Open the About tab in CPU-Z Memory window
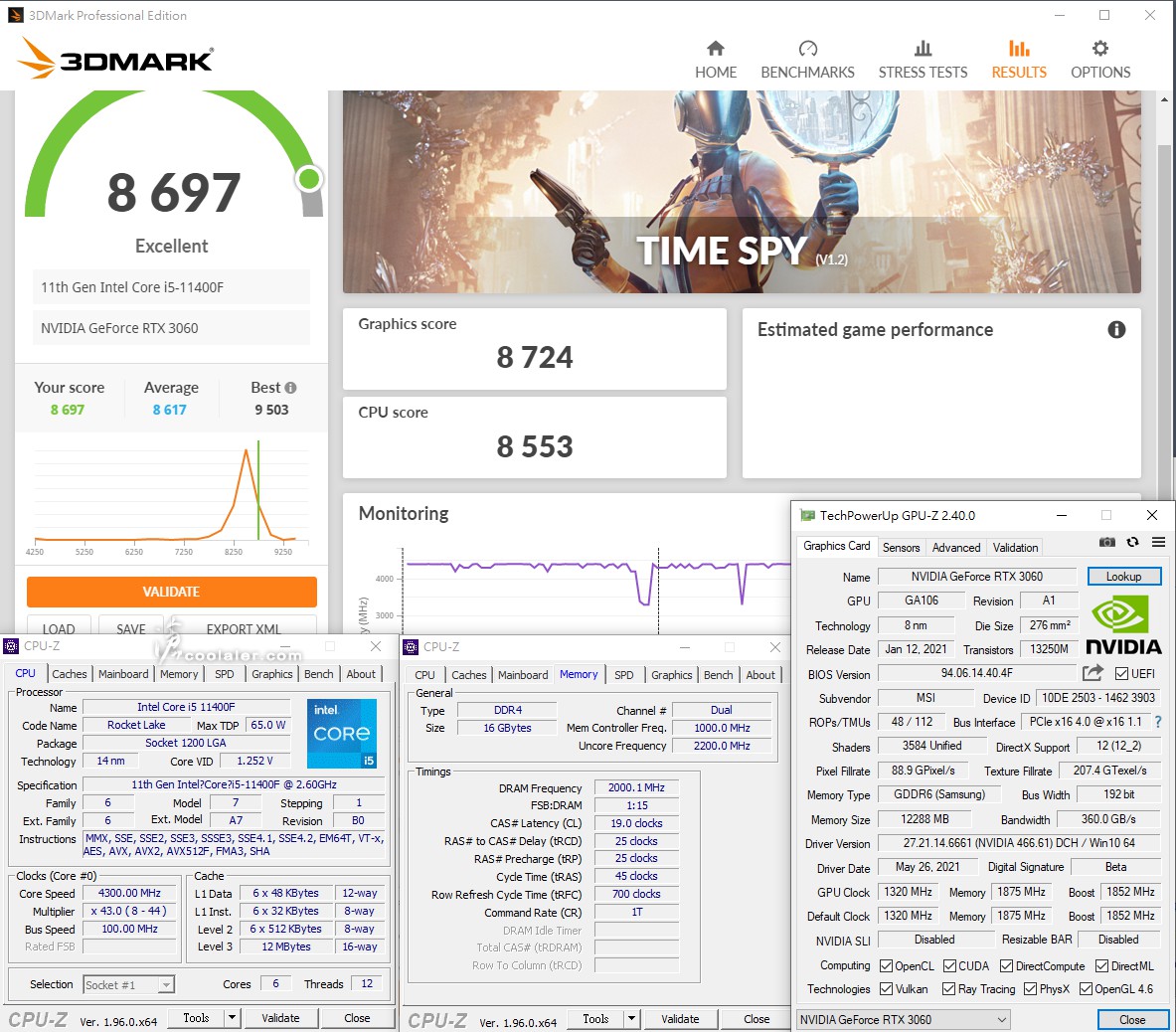The width and height of the screenshot is (1176, 1032). click(x=760, y=675)
